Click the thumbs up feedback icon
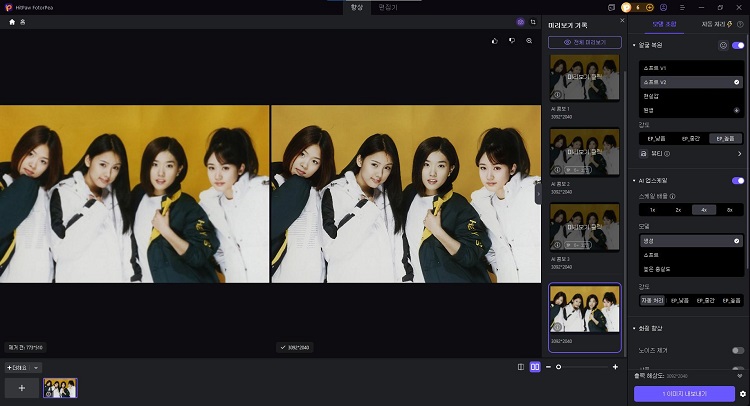750x406 pixels. (x=495, y=41)
